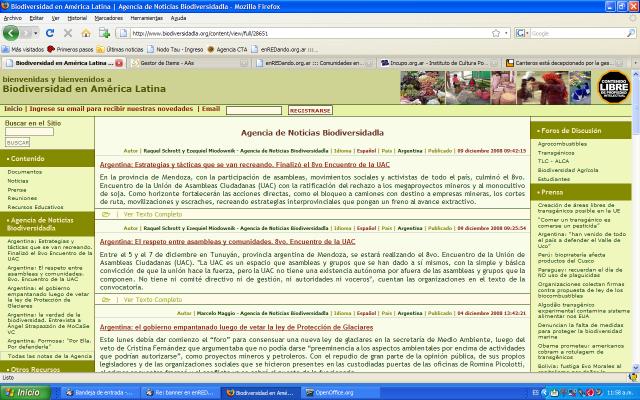Switch to the Gestor de Items tab
The image size is (640, 400).
189,63
